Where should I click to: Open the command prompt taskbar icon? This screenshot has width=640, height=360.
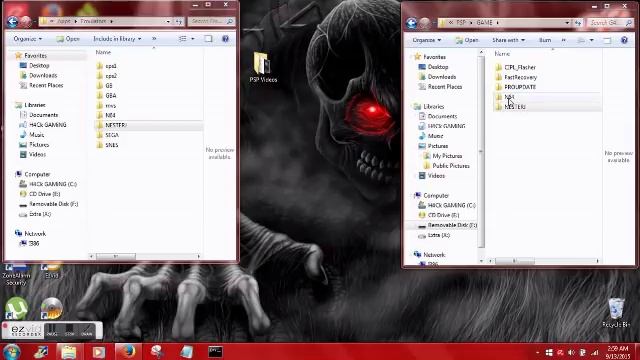215,351
